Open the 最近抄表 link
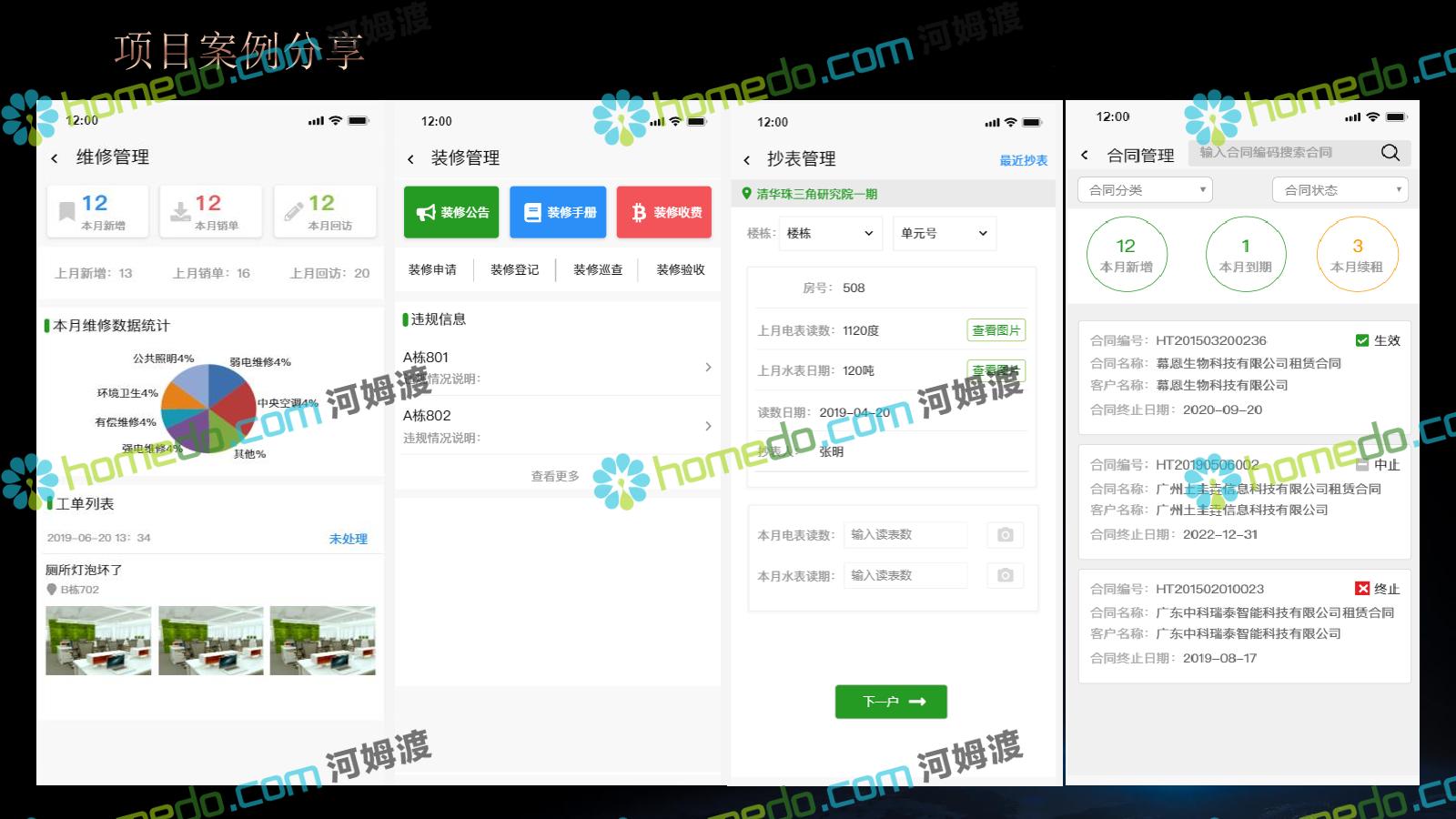 click(x=1023, y=161)
